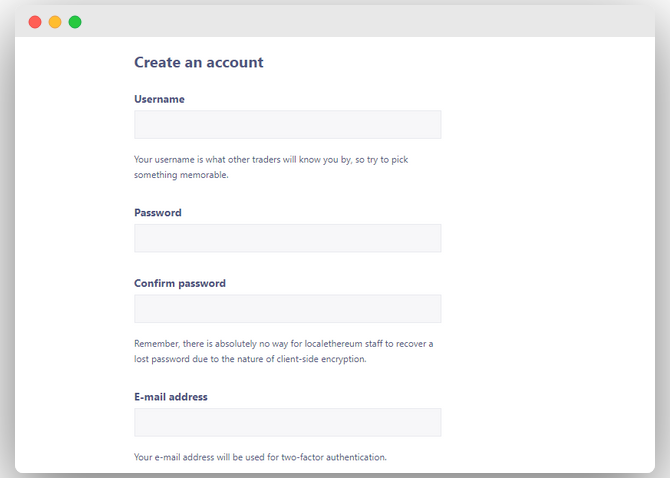
Task: Close the window with the red button
Action: tap(35, 22)
